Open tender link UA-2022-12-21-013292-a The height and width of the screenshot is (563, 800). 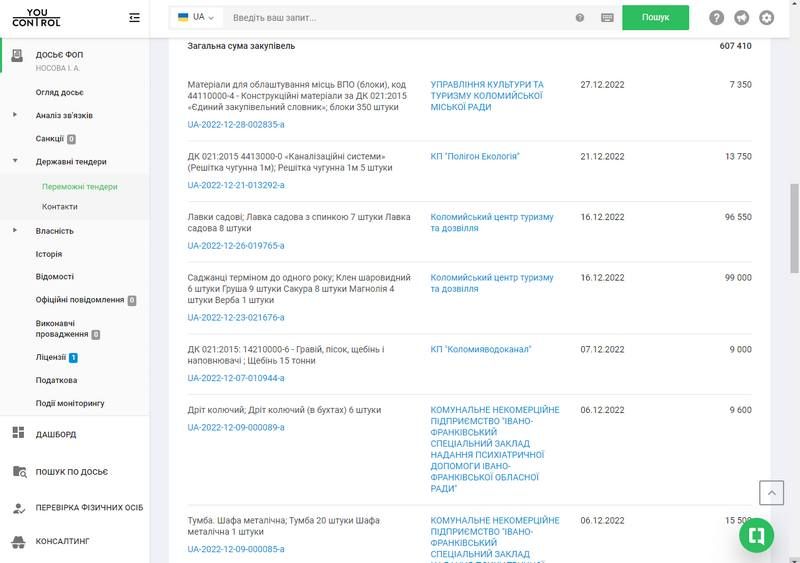click(x=236, y=185)
